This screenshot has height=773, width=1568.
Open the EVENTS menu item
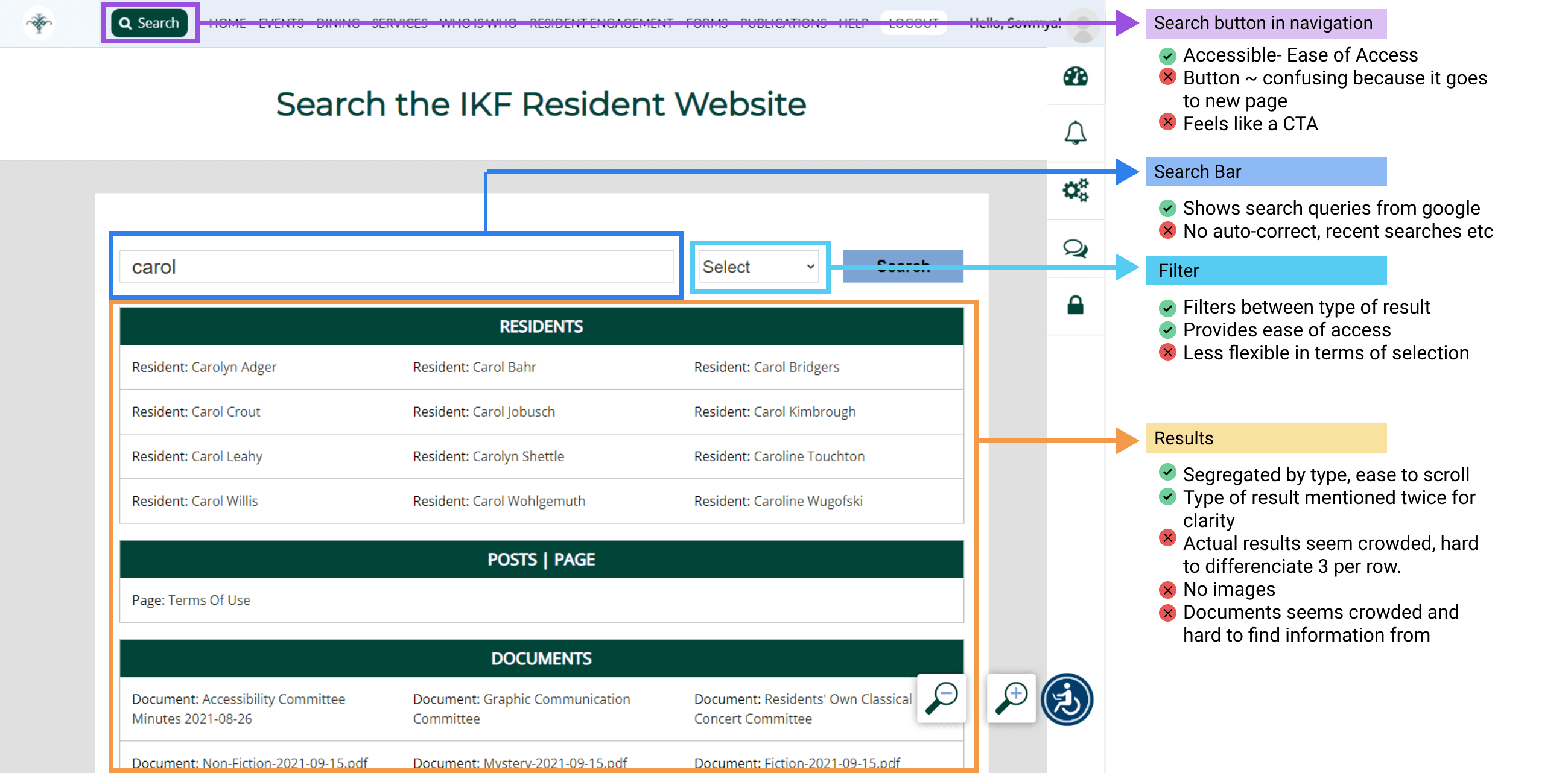(x=281, y=23)
